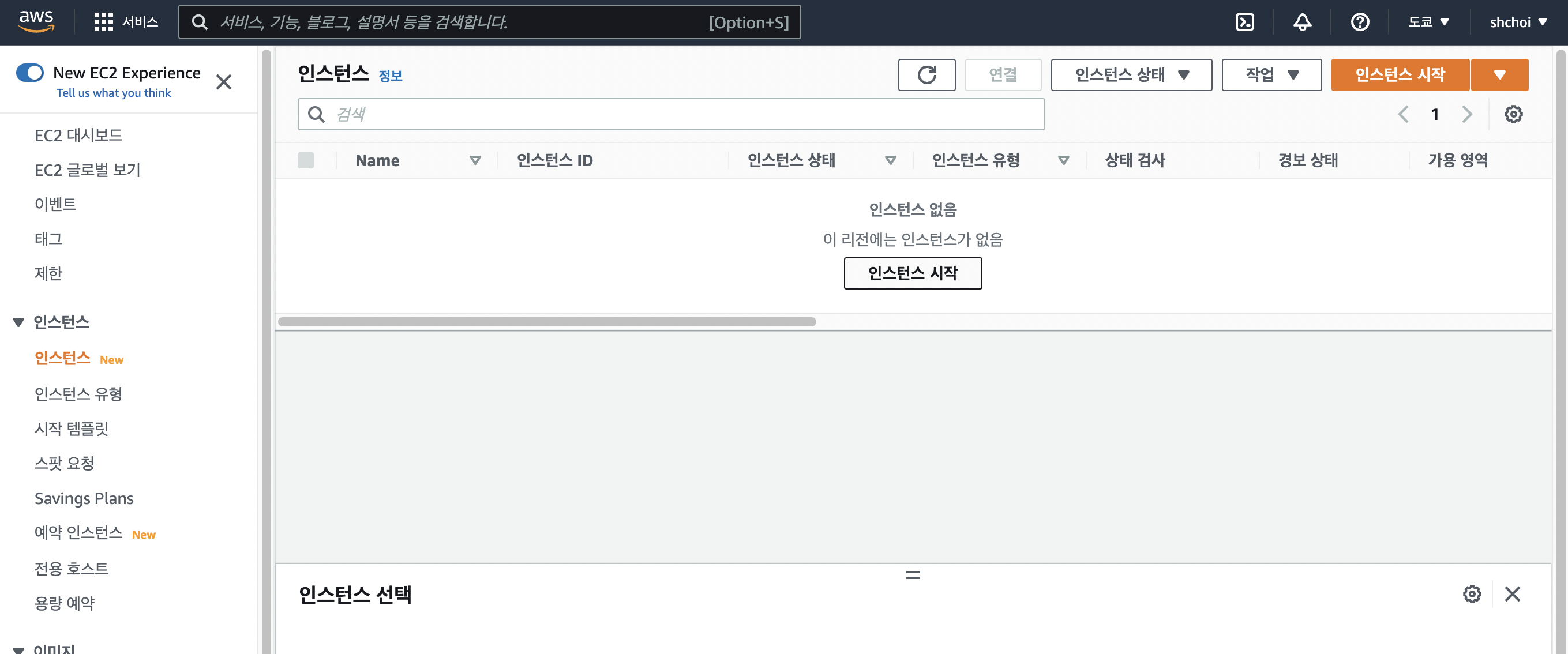Sort by Name column arrow

pyautogui.click(x=475, y=160)
